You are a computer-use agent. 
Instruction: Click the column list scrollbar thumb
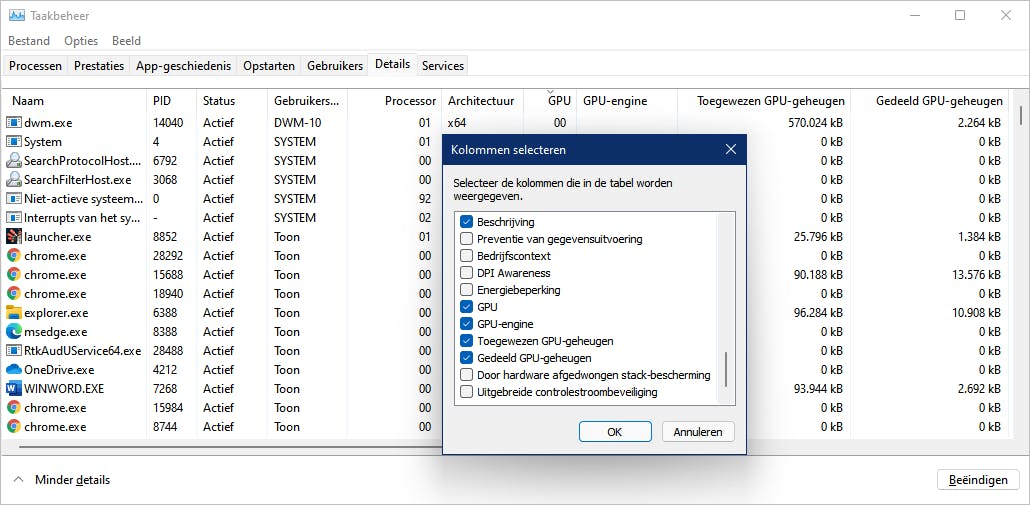coord(726,369)
